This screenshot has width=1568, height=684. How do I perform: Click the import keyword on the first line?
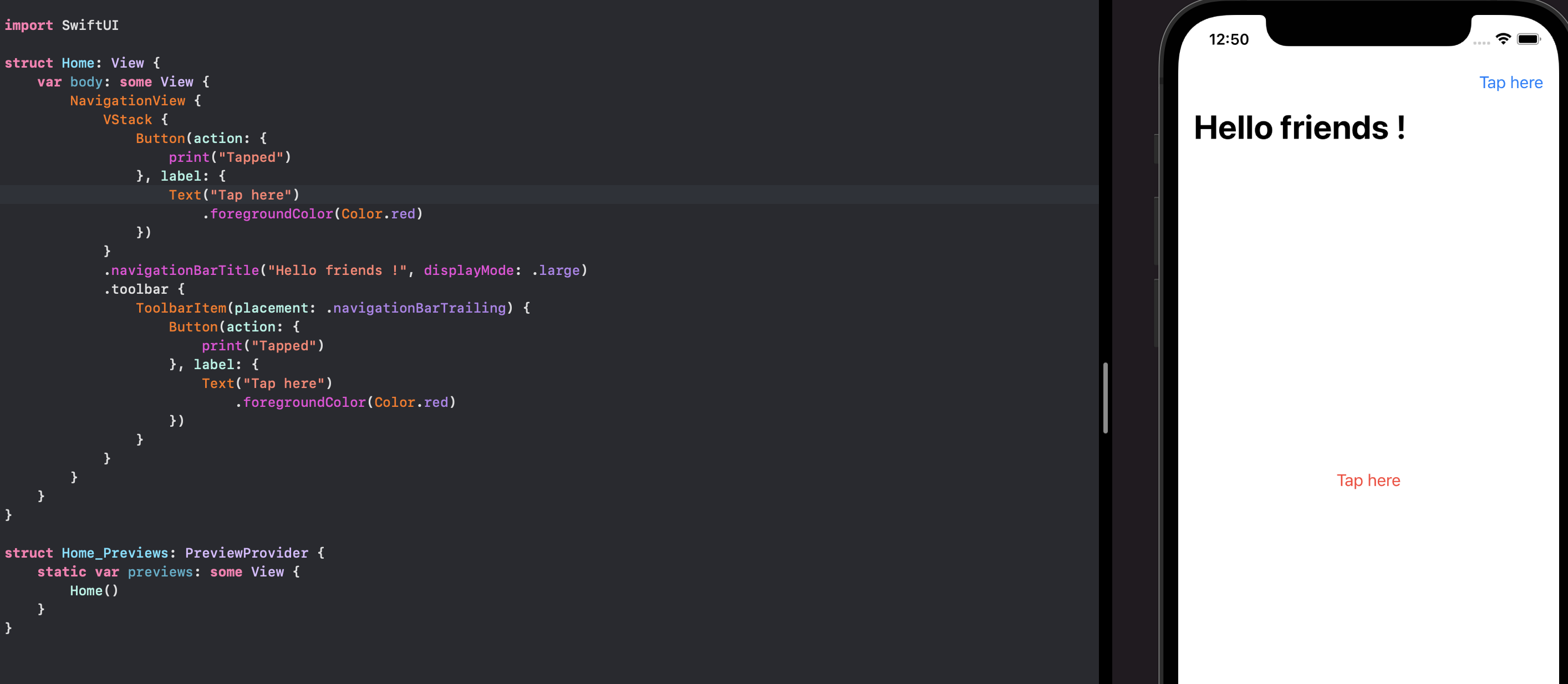click(29, 25)
